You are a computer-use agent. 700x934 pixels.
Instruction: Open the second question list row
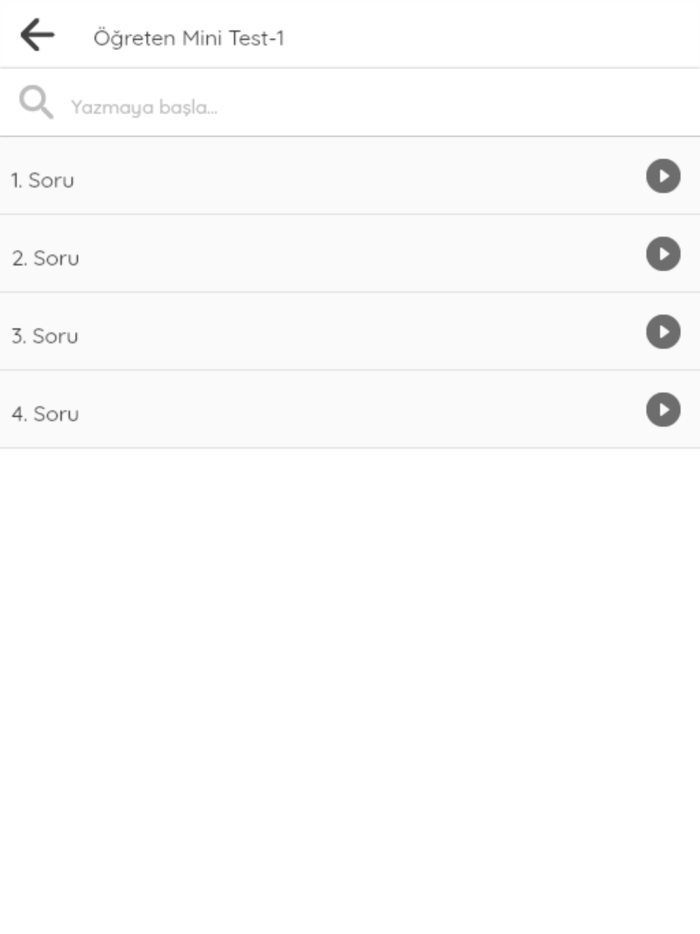click(330, 254)
